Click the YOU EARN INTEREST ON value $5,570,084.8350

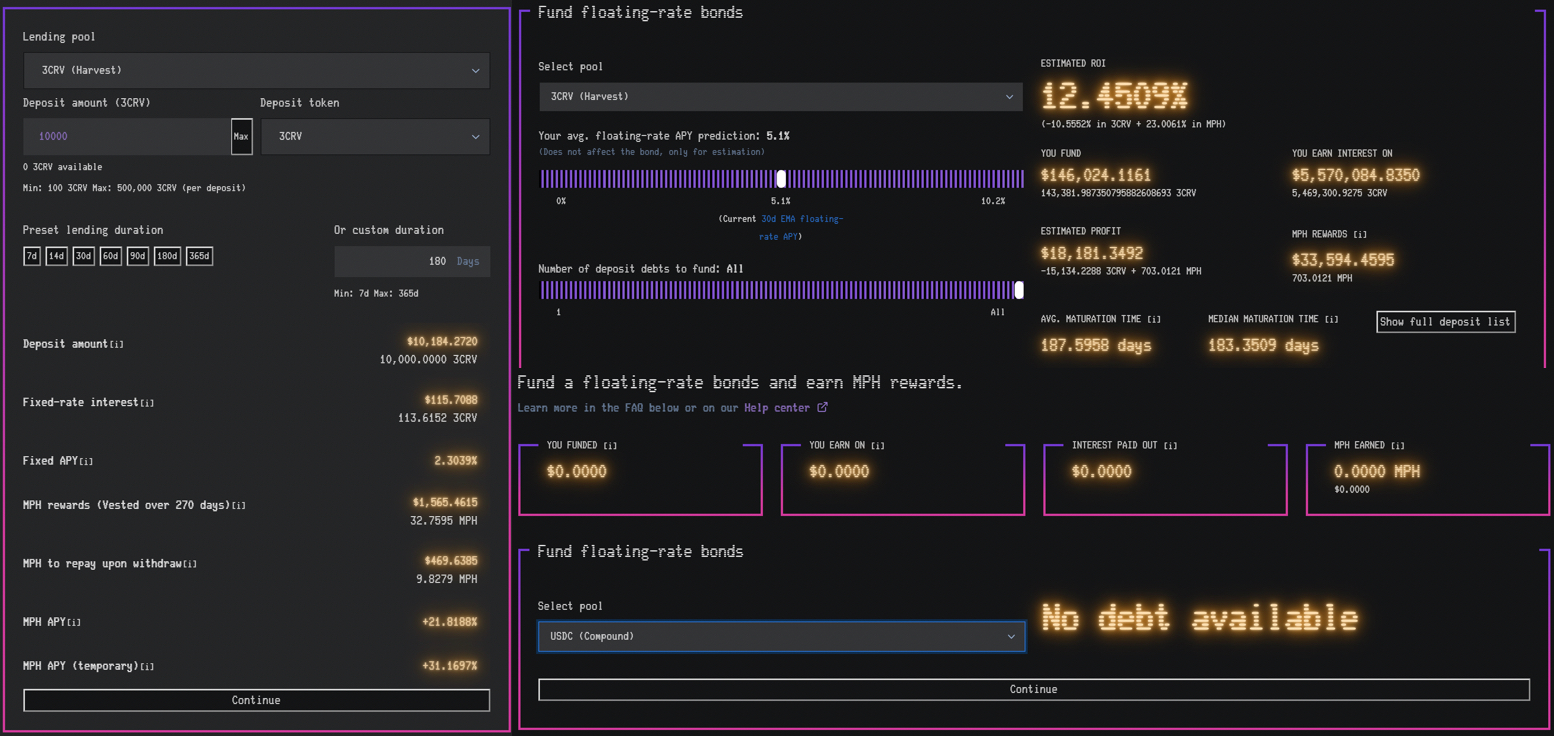[x=1356, y=175]
